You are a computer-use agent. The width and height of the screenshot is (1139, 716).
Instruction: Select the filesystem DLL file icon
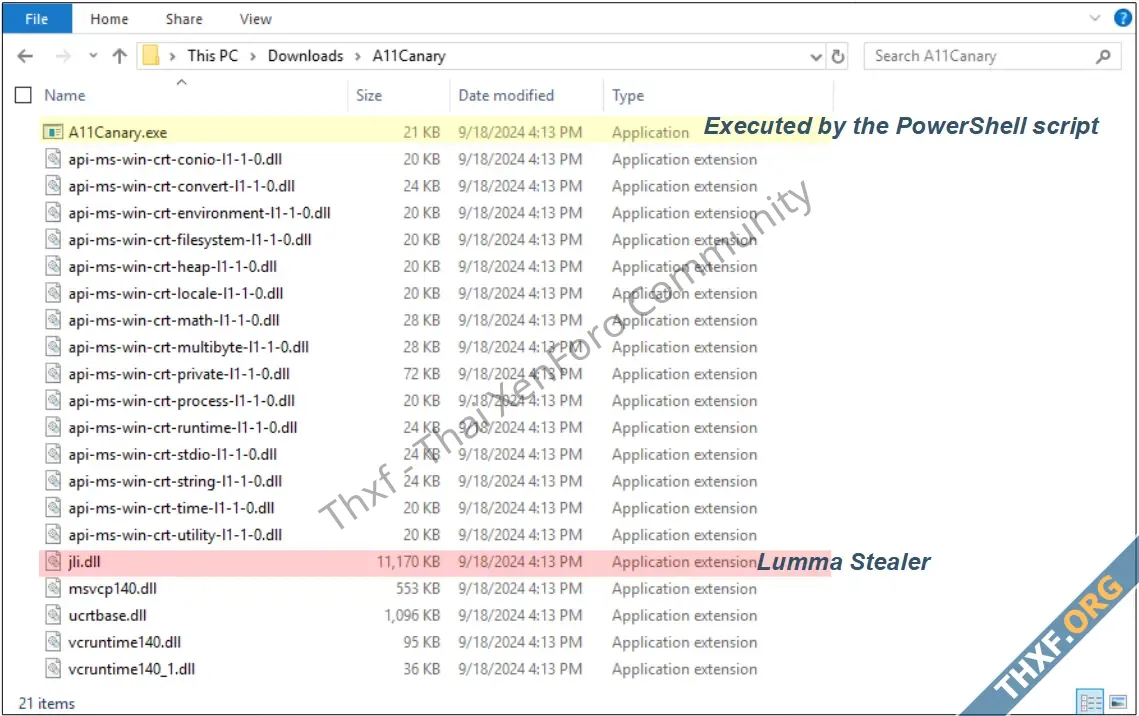(x=53, y=240)
